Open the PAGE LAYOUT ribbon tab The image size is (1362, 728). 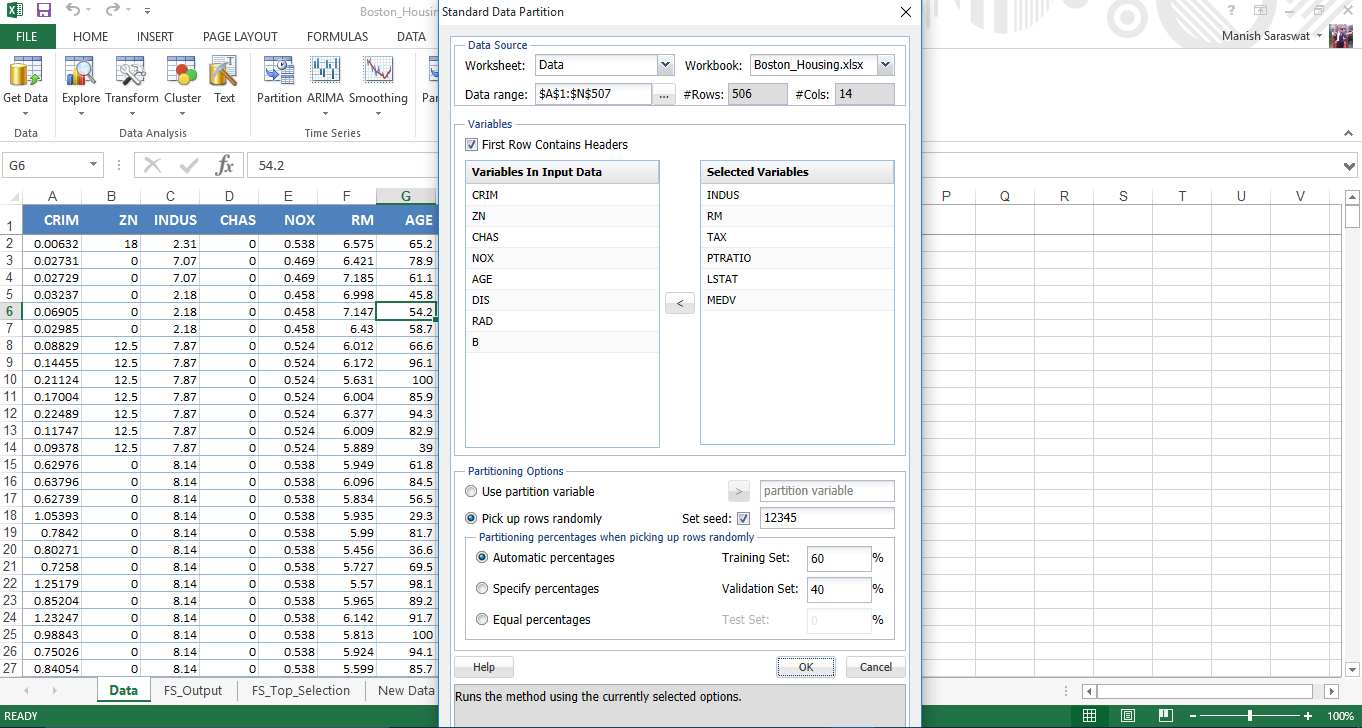[x=240, y=37]
